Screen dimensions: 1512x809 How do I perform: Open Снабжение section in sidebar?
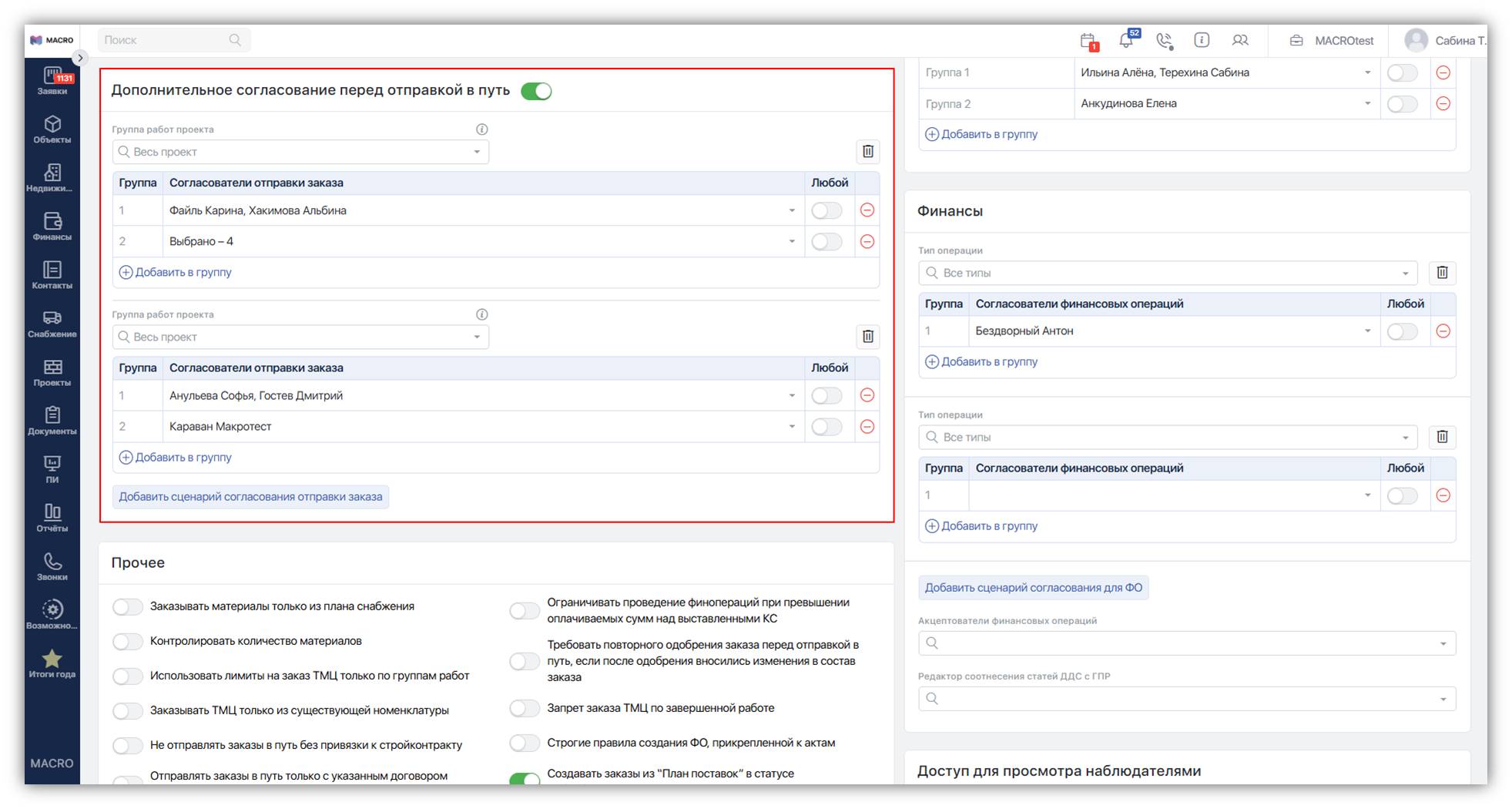[x=52, y=324]
